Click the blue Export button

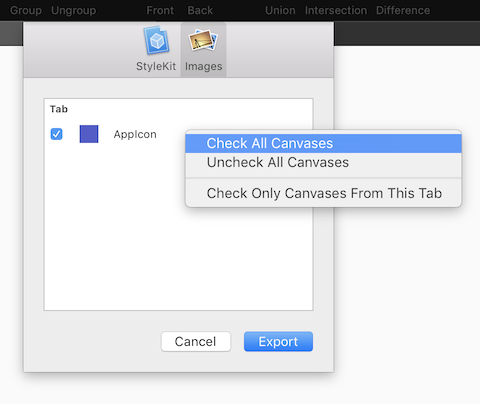pos(278,341)
